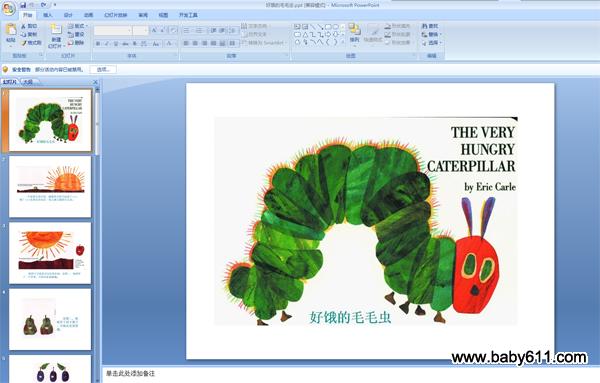Switch to the Insert ribbon tab
This screenshot has height=383, width=600.
(47, 15)
